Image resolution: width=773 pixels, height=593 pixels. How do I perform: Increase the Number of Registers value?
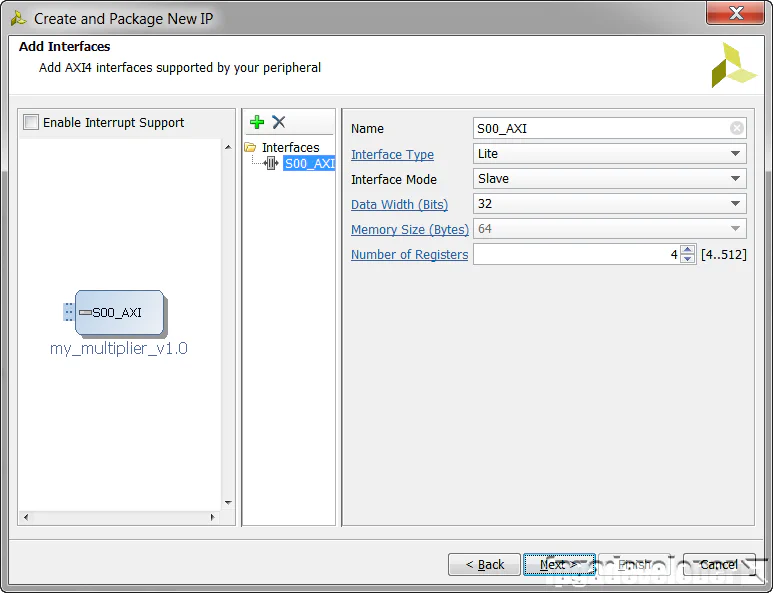pyautogui.click(x=688, y=249)
